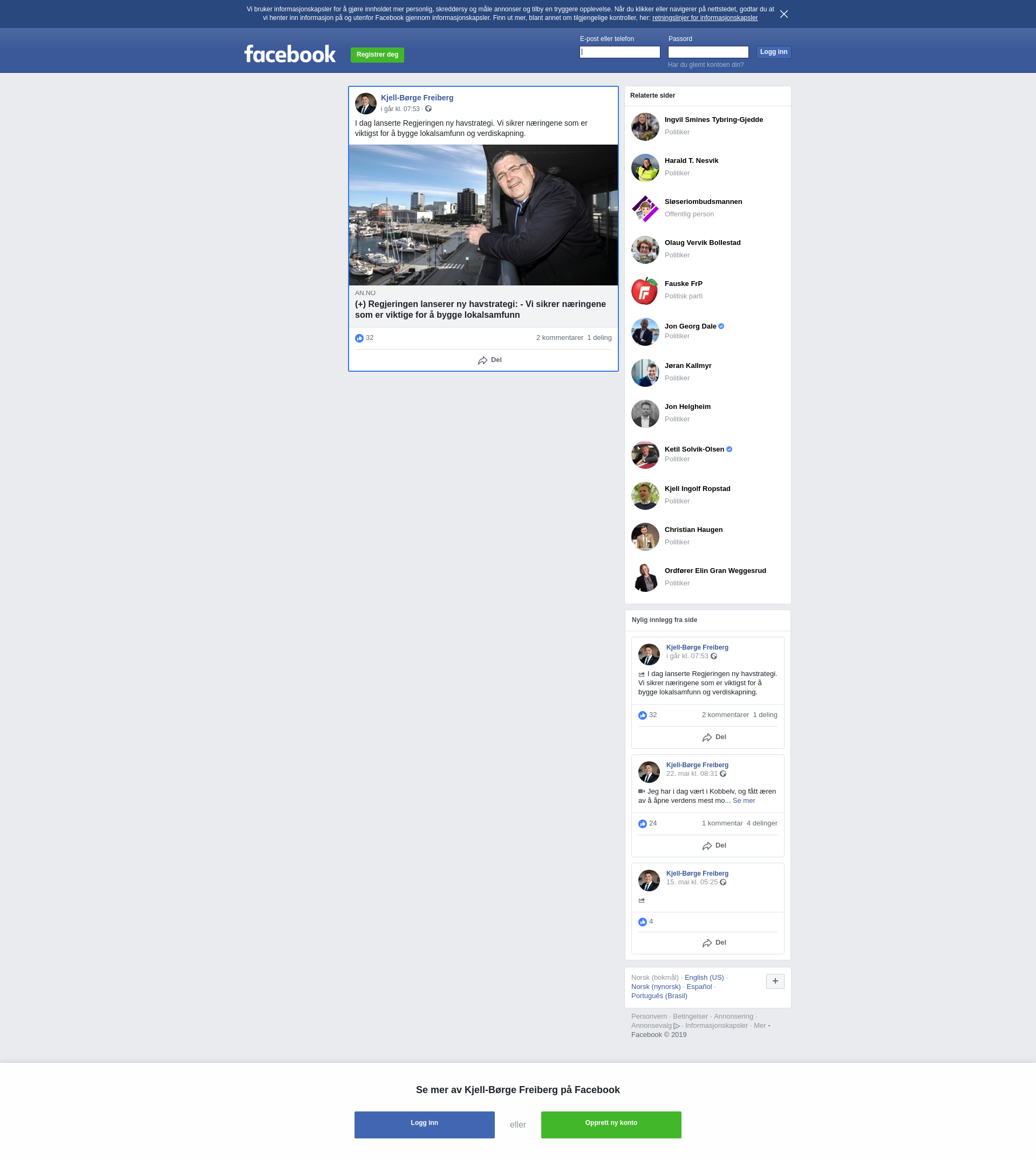Click plus button for more languages
This screenshot has width=1036, height=1160.
(775, 981)
